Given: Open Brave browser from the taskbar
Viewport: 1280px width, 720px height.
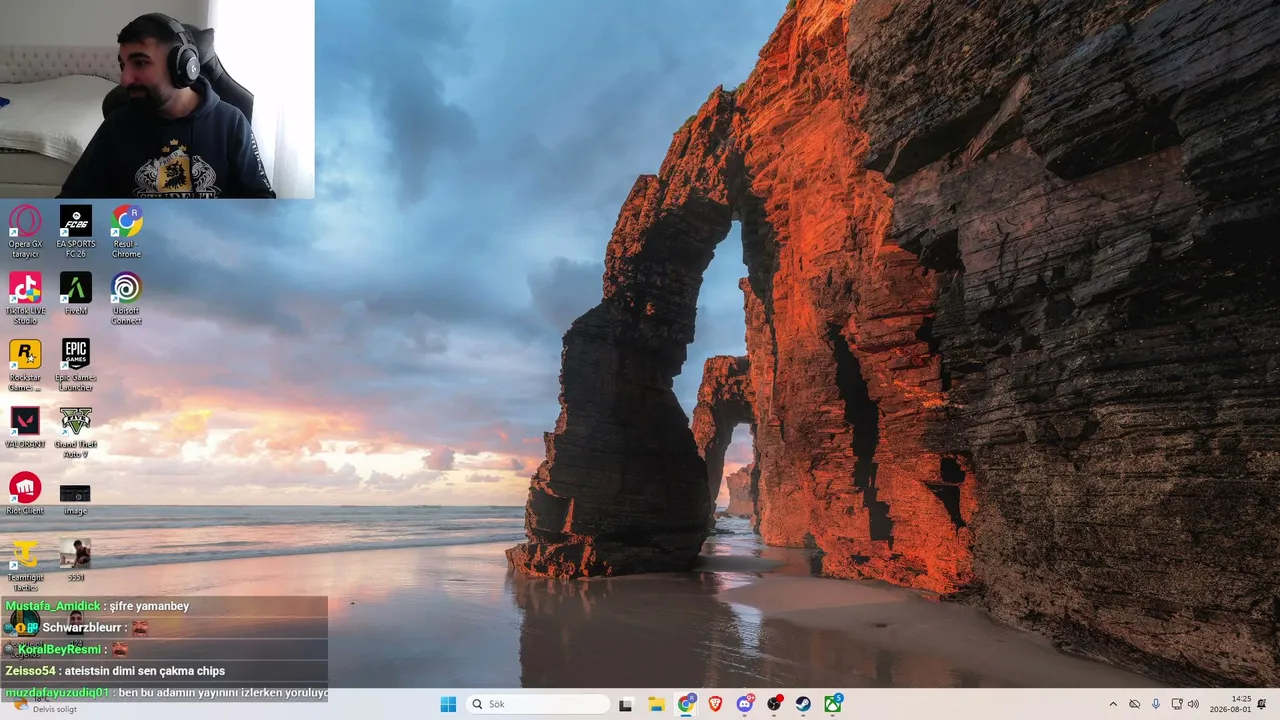Looking at the screenshot, I should click(715, 704).
